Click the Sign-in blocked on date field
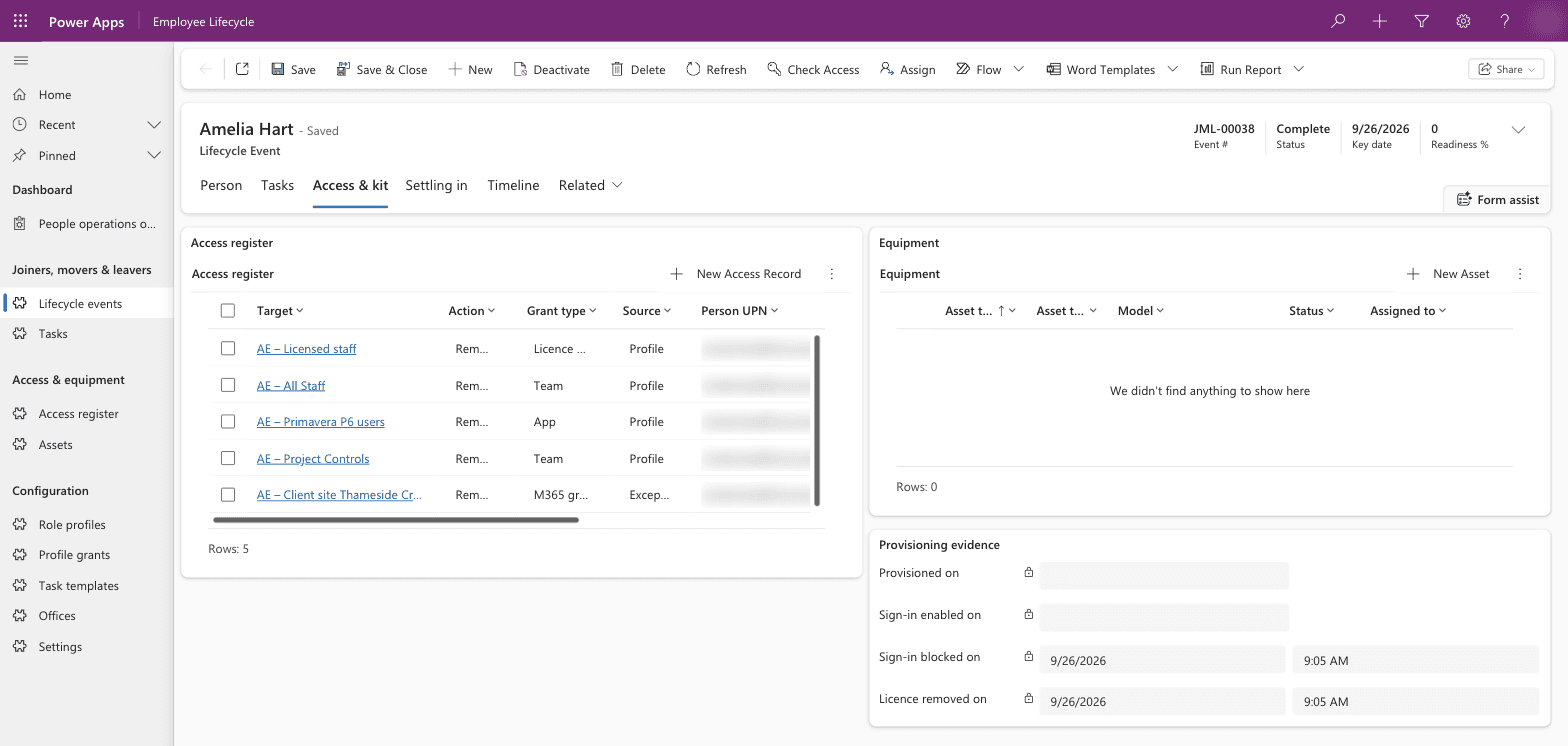The width and height of the screenshot is (1568, 746). coord(1162,660)
